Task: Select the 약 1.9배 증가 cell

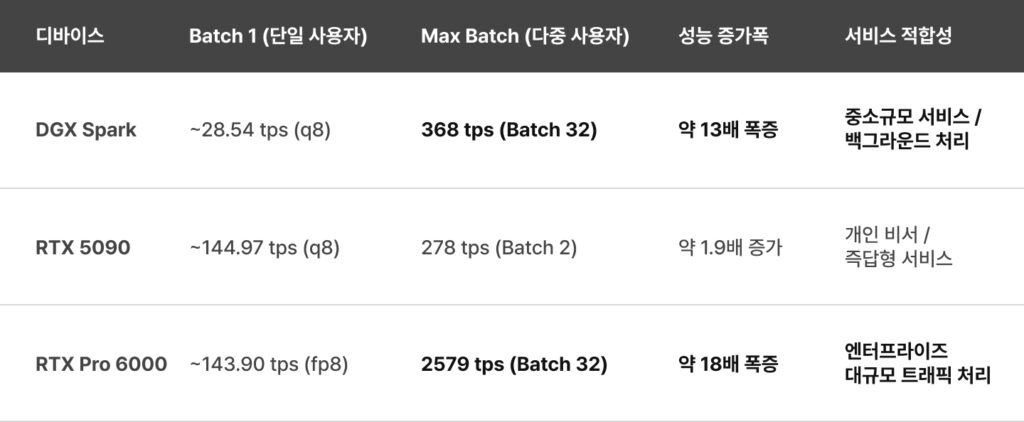Action: [x=730, y=247]
